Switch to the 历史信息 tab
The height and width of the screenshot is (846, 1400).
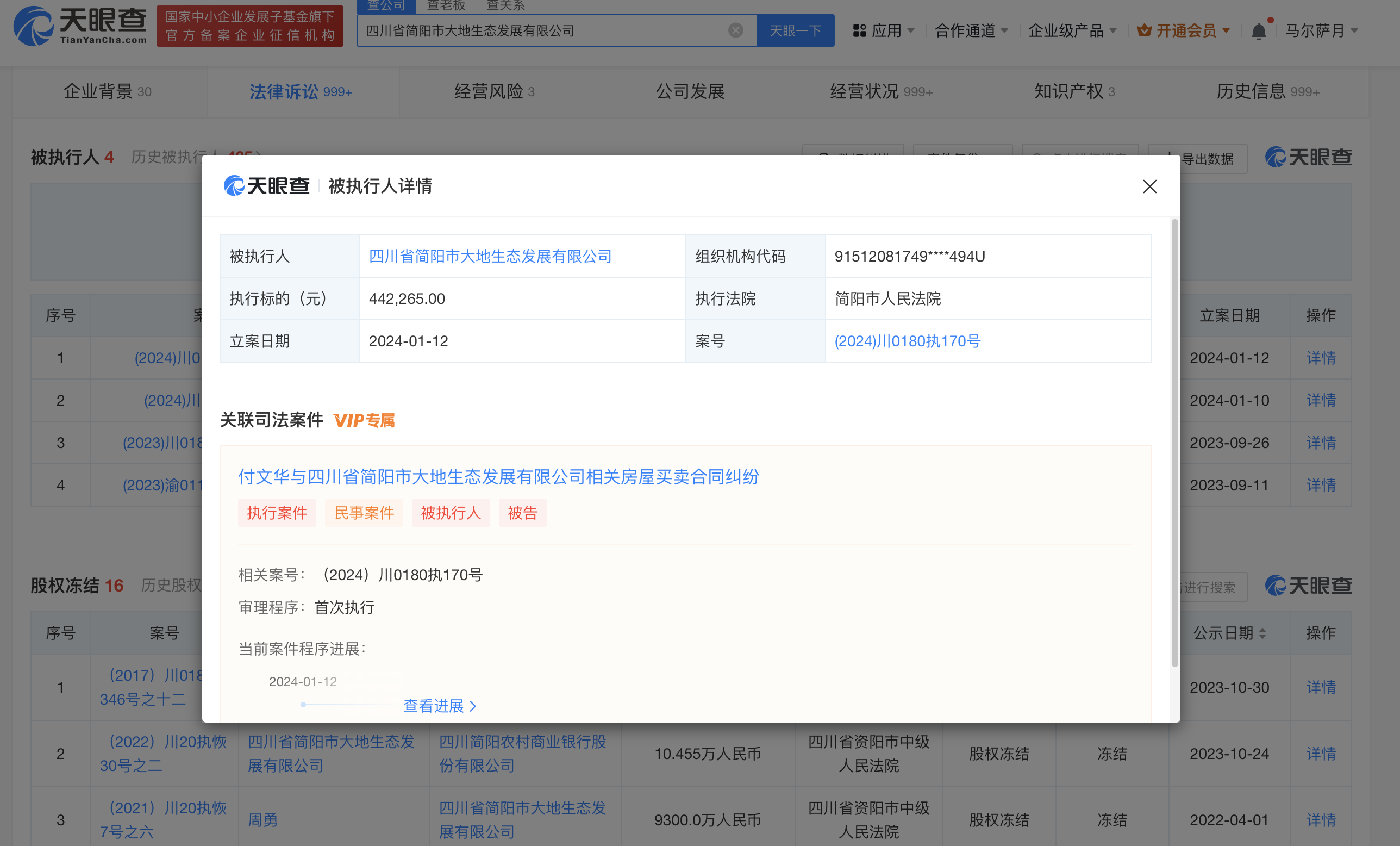[x=1267, y=91]
